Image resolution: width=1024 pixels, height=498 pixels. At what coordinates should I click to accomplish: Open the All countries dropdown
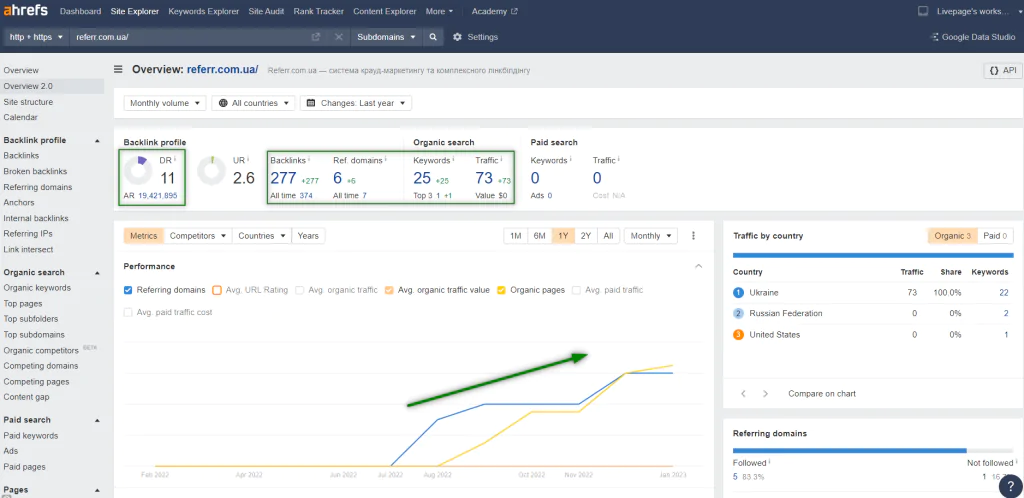(253, 103)
